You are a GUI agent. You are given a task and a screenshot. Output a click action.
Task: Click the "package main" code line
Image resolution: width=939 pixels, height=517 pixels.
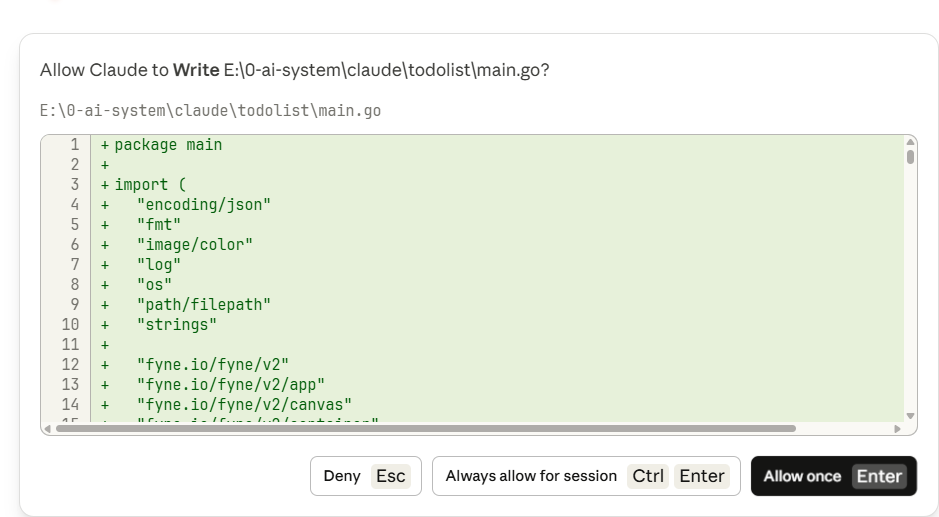pos(168,145)
